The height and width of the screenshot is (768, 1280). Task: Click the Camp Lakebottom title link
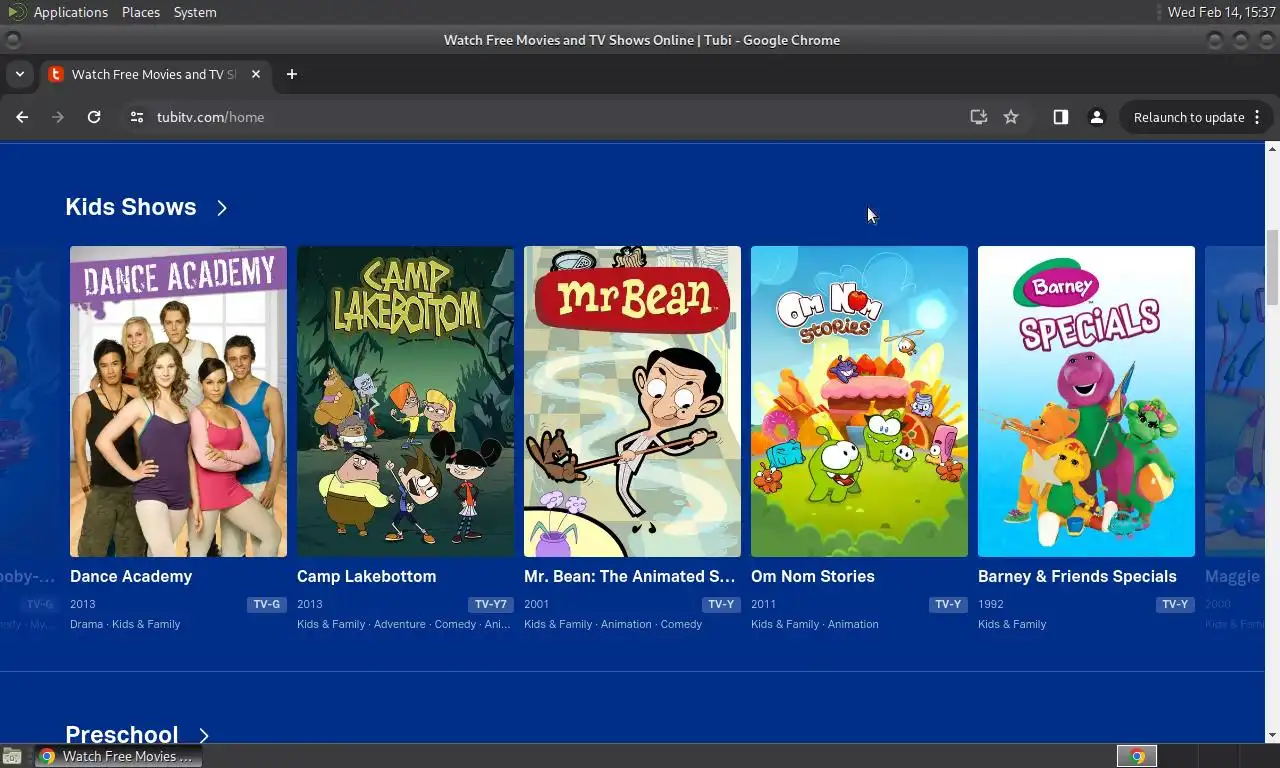click(x=366, y=576)
